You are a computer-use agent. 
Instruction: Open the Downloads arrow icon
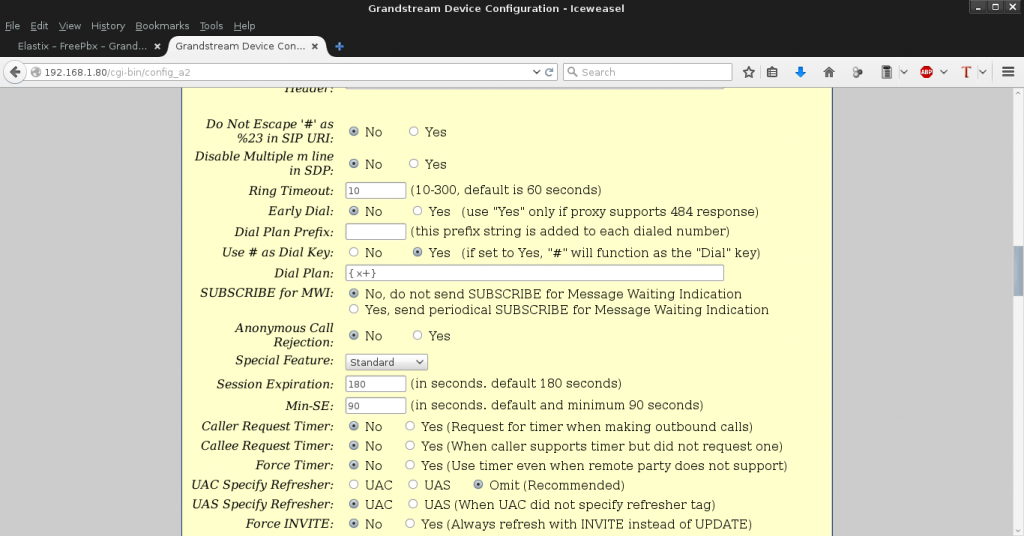pyautogui.click(x=800, y=72)
